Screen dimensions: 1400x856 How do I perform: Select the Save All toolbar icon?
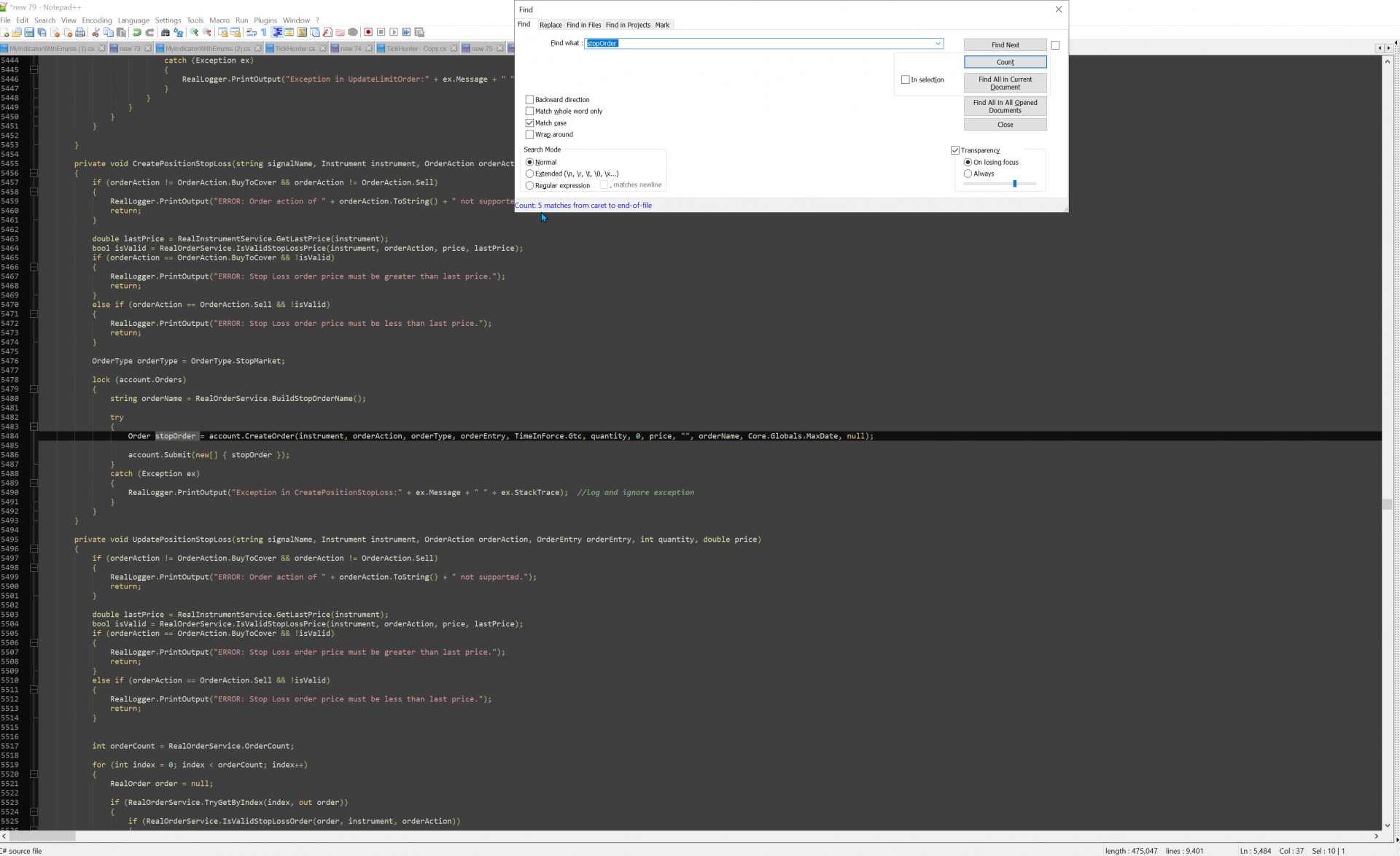(42, 33)
